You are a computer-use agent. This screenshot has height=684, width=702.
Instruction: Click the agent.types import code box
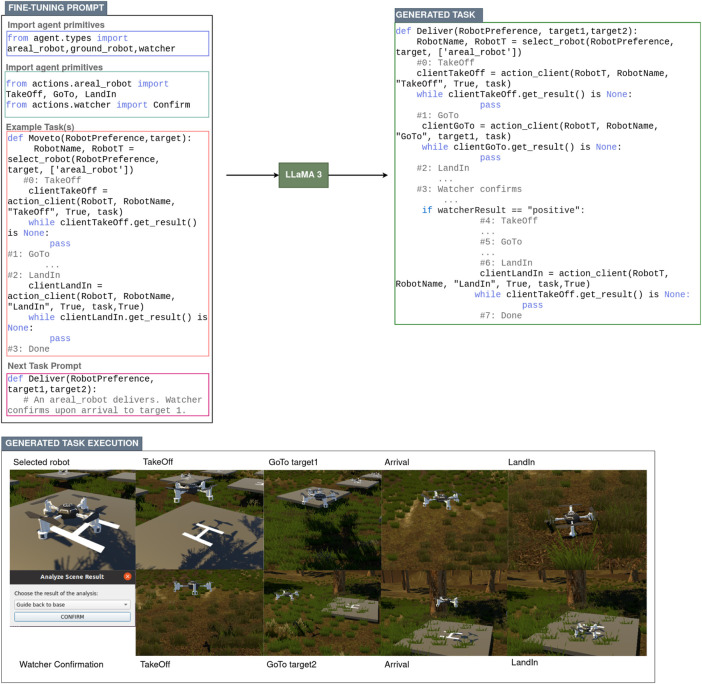[107, 43]
